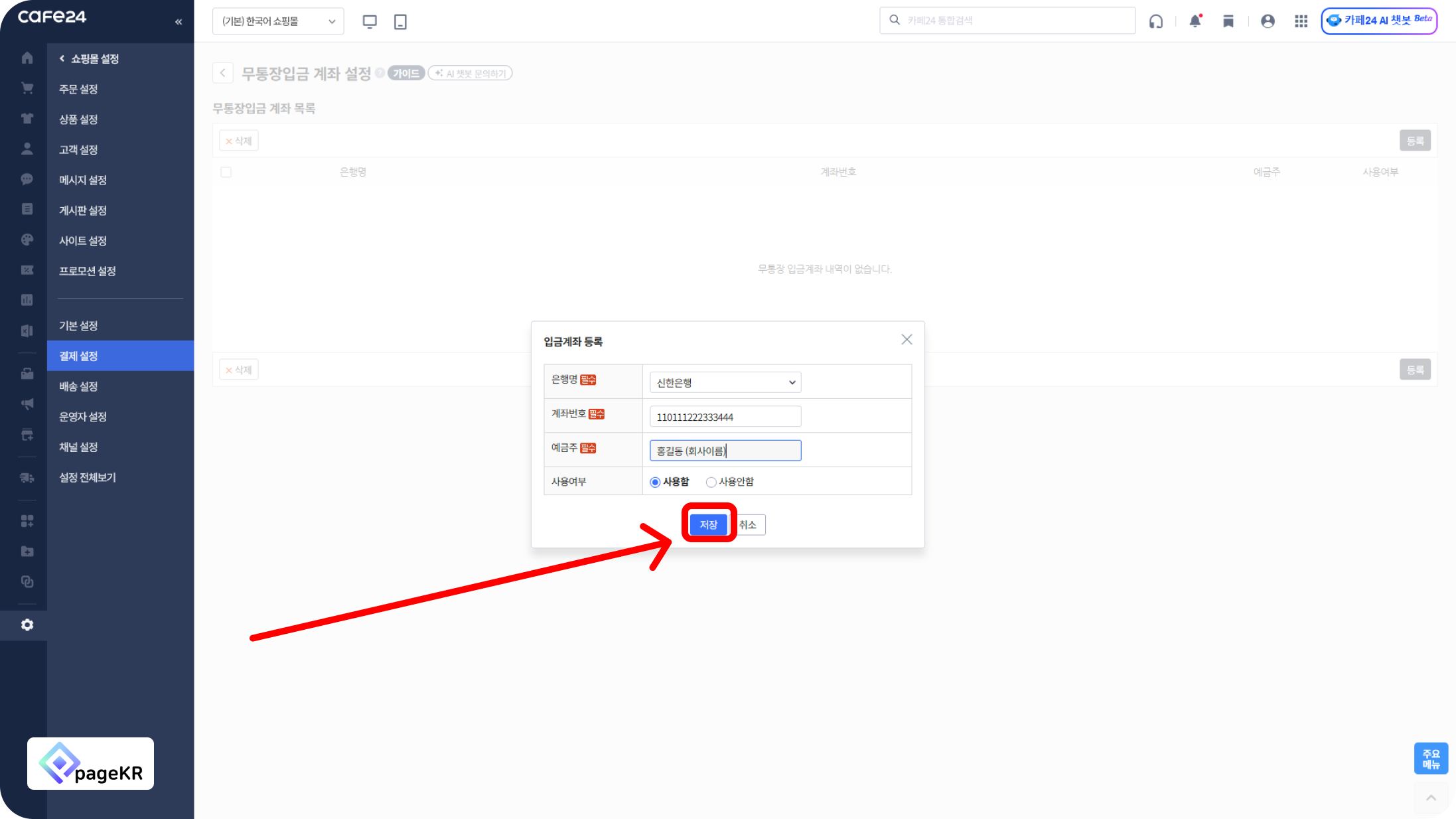Click the 계좌번호 account number field

click(x=725, y=417)
